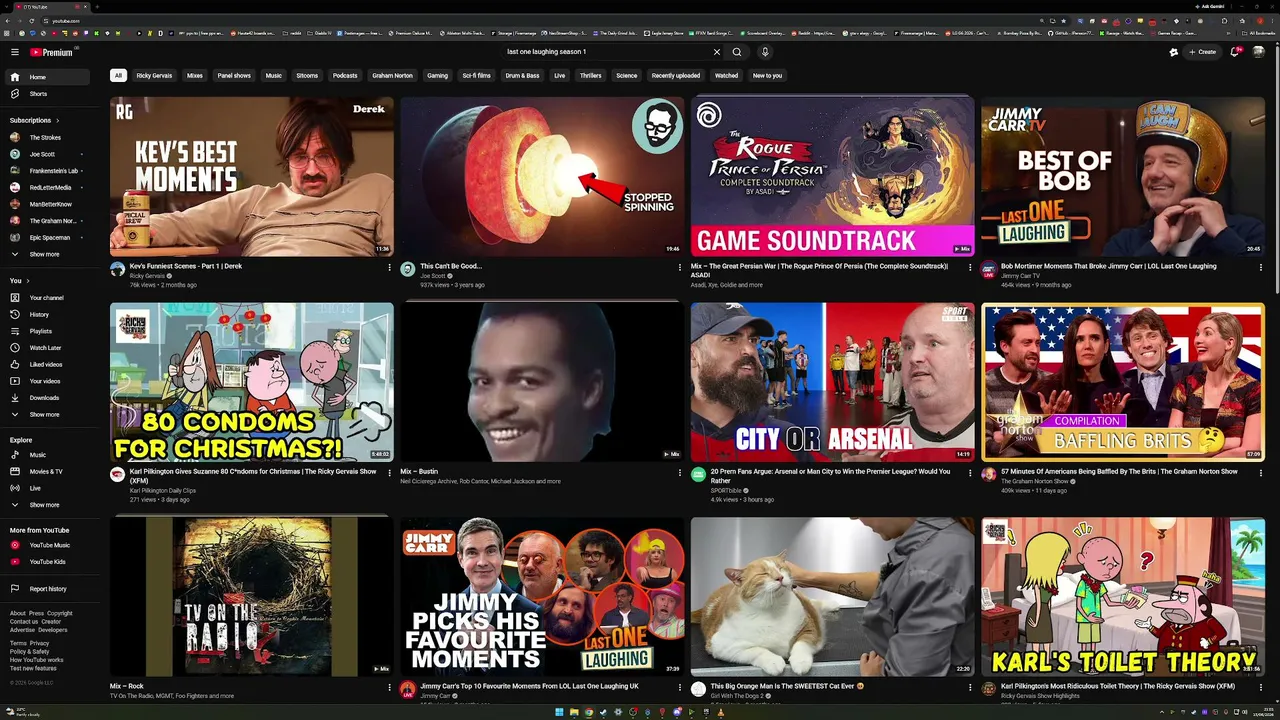Open RedLetterMedia subscription
1280x720 pixels.
49,187
